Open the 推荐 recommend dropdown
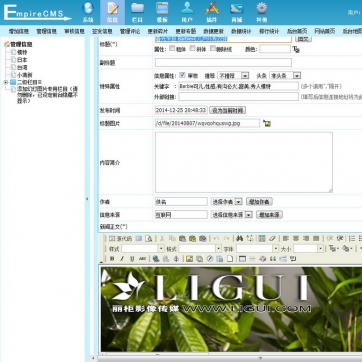362x362 pixels. click(233, 76)
